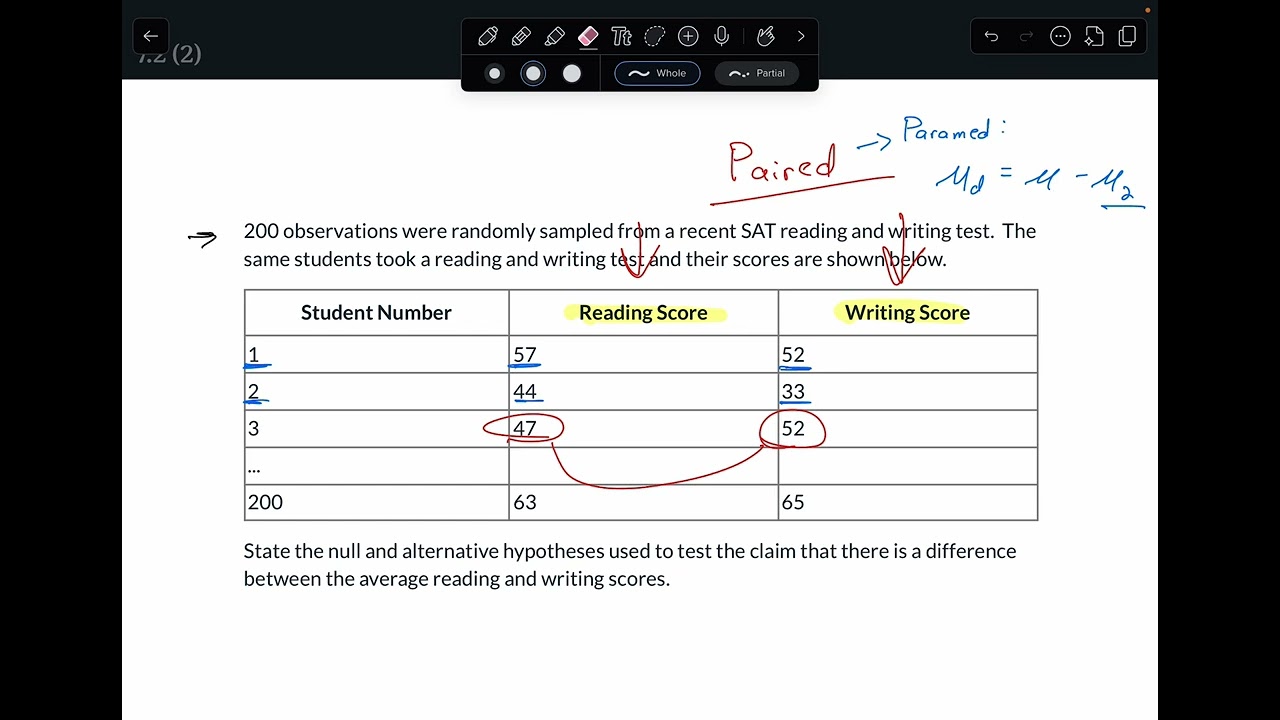Switch eraser mode to Partial
Viewport: 1280px width, 720px height.
click(757, 73)
